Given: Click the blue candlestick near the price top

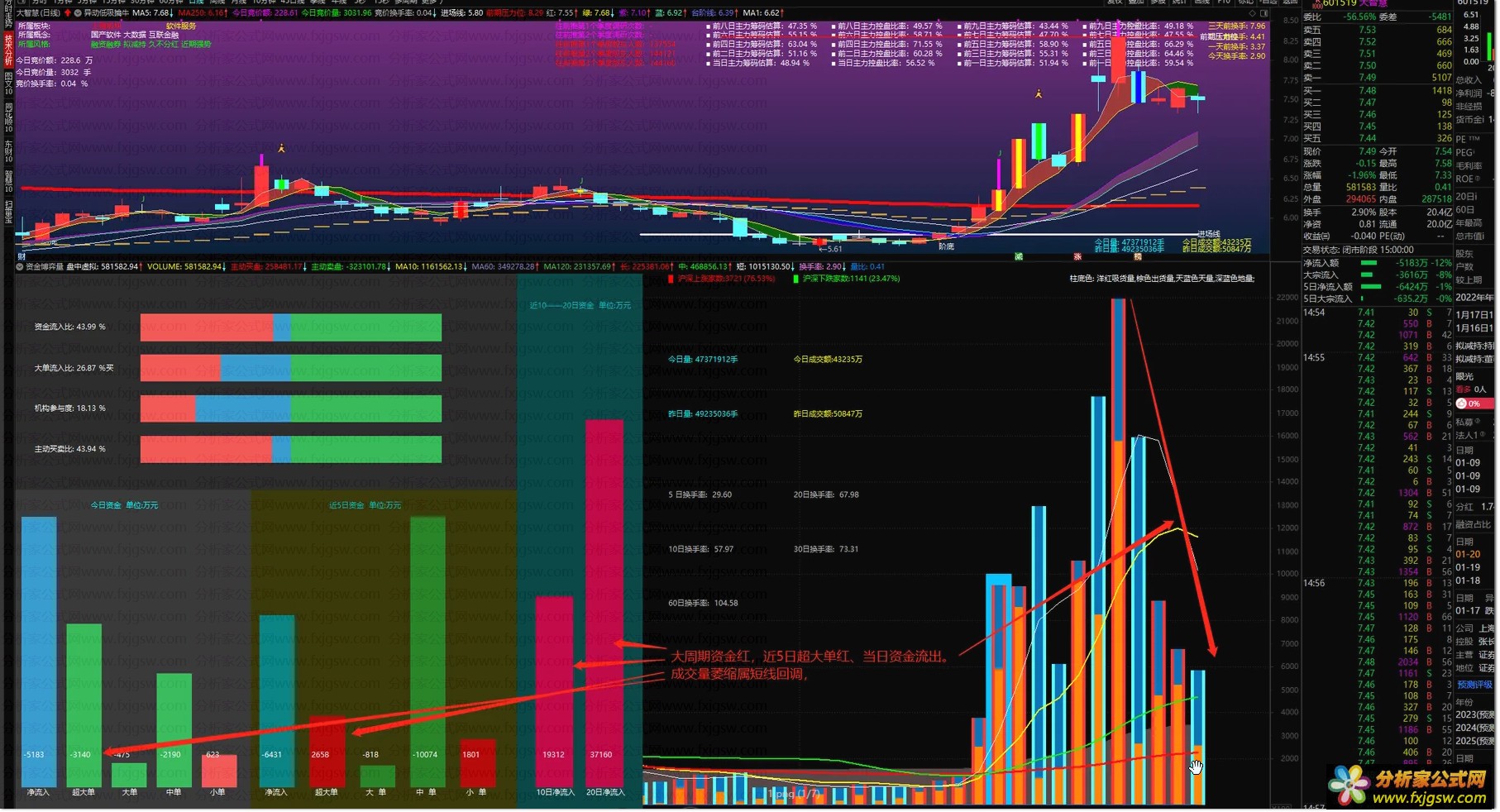Looking at the screenshot, I should tap(1139, 87).
